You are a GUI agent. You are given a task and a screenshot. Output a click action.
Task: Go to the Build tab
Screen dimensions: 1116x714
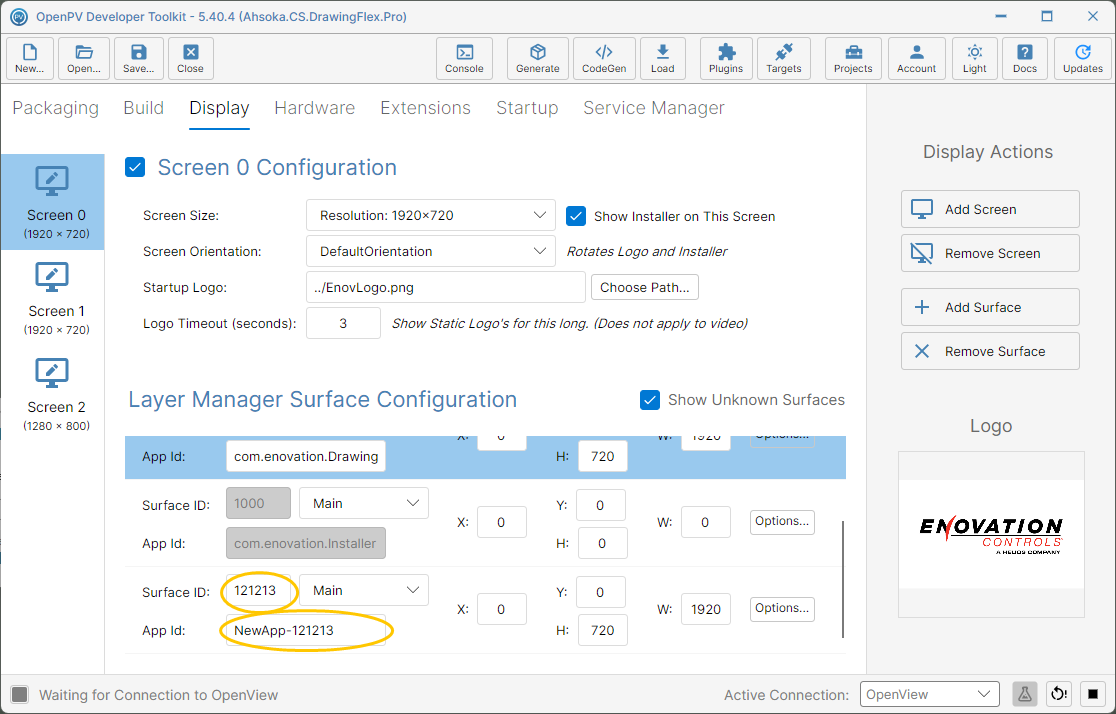point(144,107)
